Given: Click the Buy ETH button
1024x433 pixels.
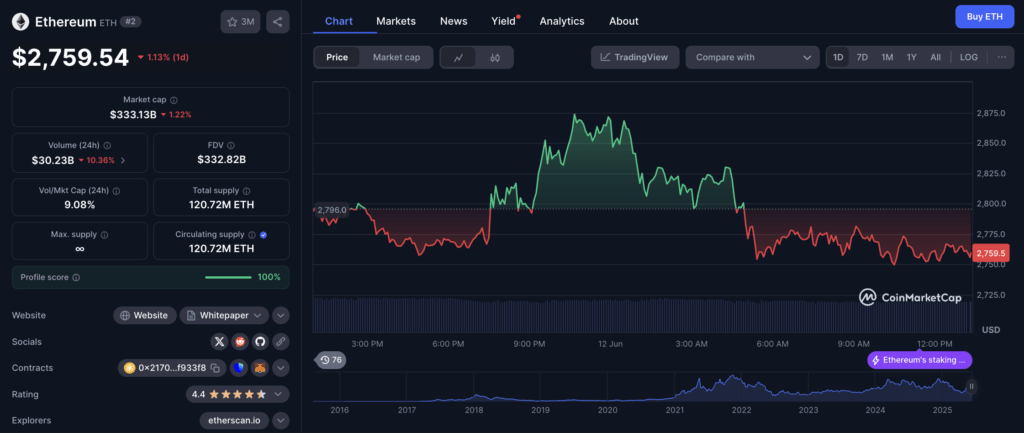Looking at the screenshot, I should (984, 16).
